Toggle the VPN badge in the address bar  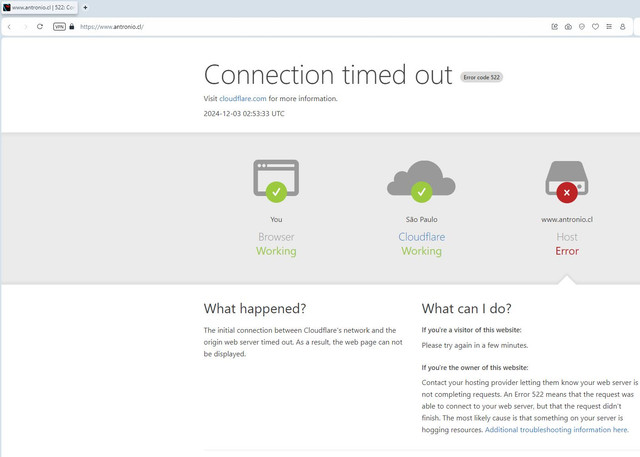(x=59, y=27)
